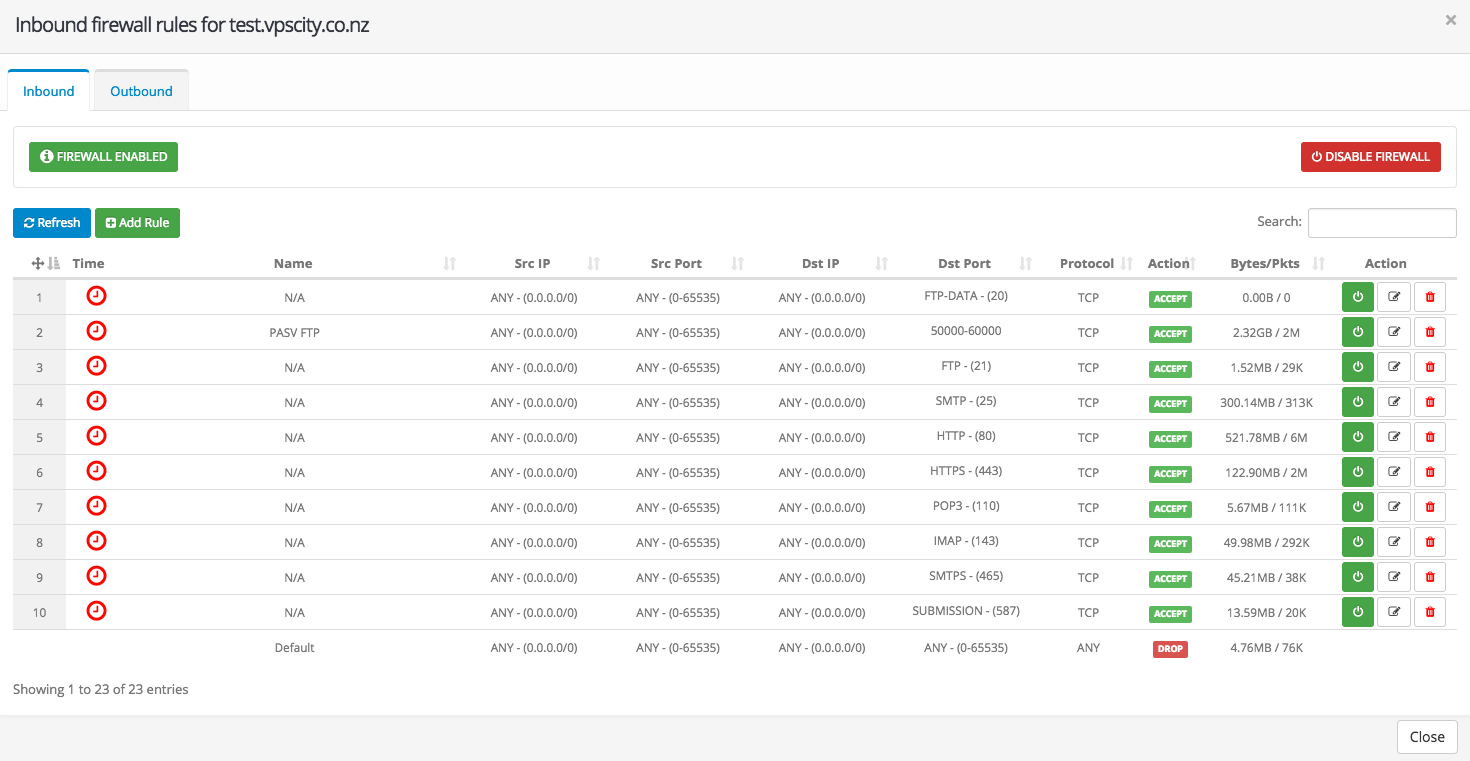The image size is (1470, 761).
Task: Delete the SMTP port 25 rule
Action: pyautogui.click(x=1429, y=402)
